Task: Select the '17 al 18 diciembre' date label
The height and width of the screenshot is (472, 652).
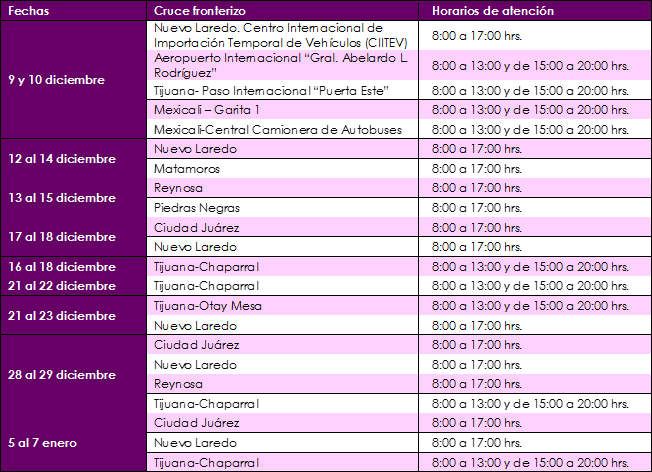Action: (62, 237)
